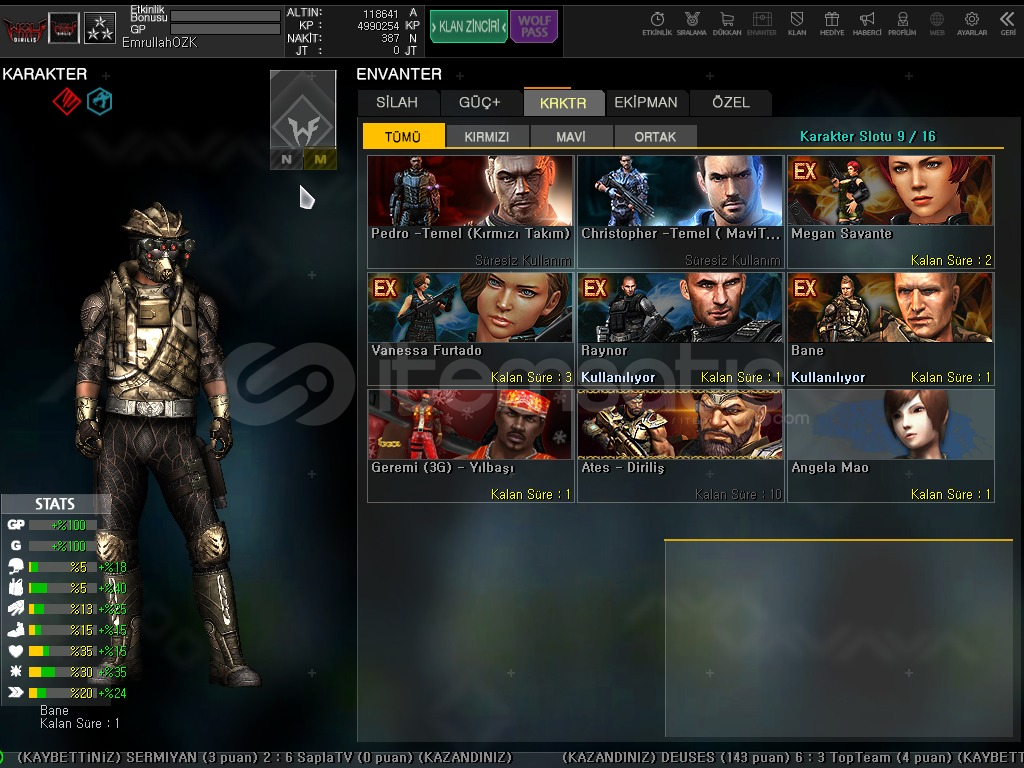The width and height of the screenshot is (1024, 768).
Task: Go back with the Geri arrow icon
Action: [1008, 24]
